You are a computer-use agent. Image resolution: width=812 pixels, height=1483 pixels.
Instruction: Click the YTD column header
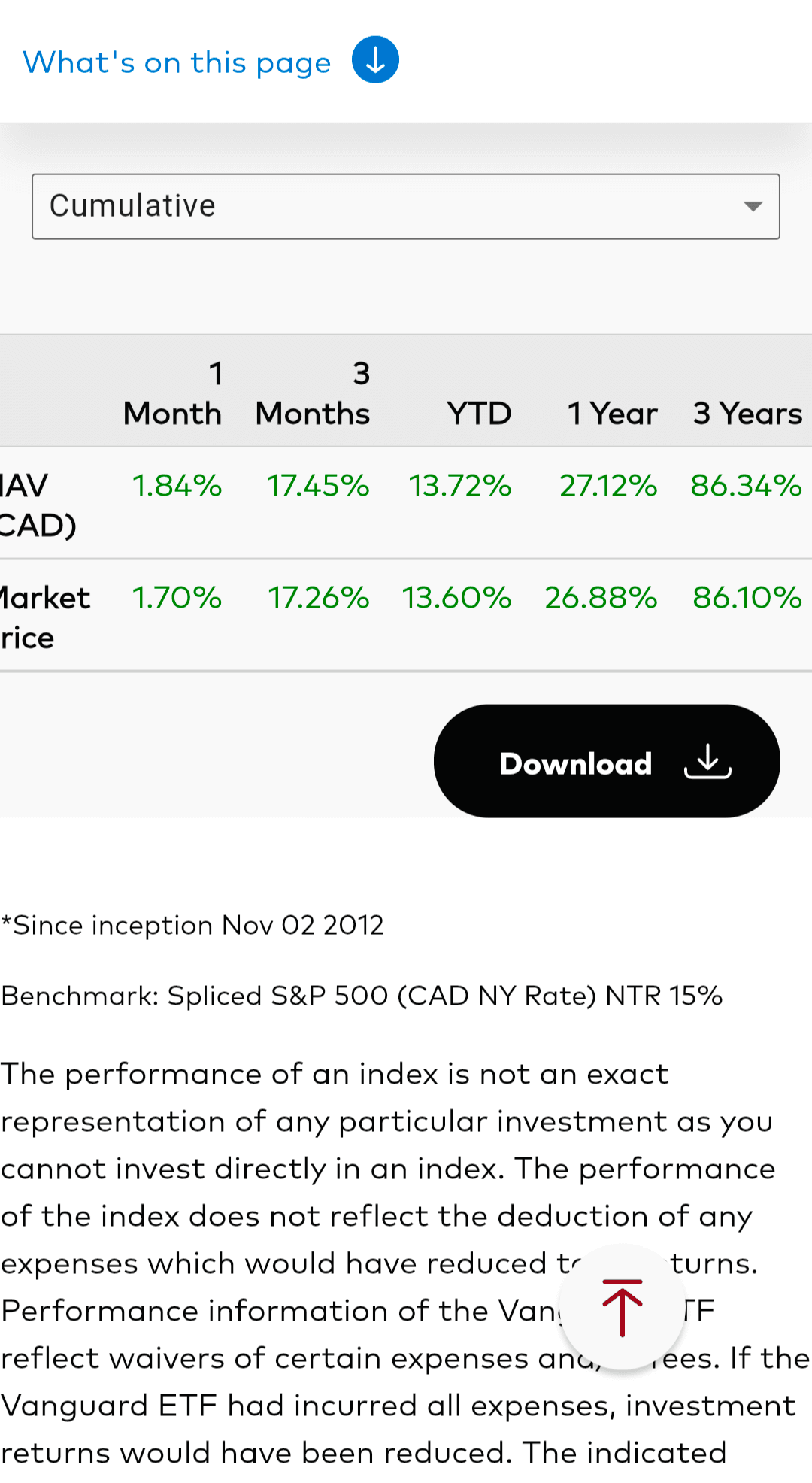tap(479, 414)
